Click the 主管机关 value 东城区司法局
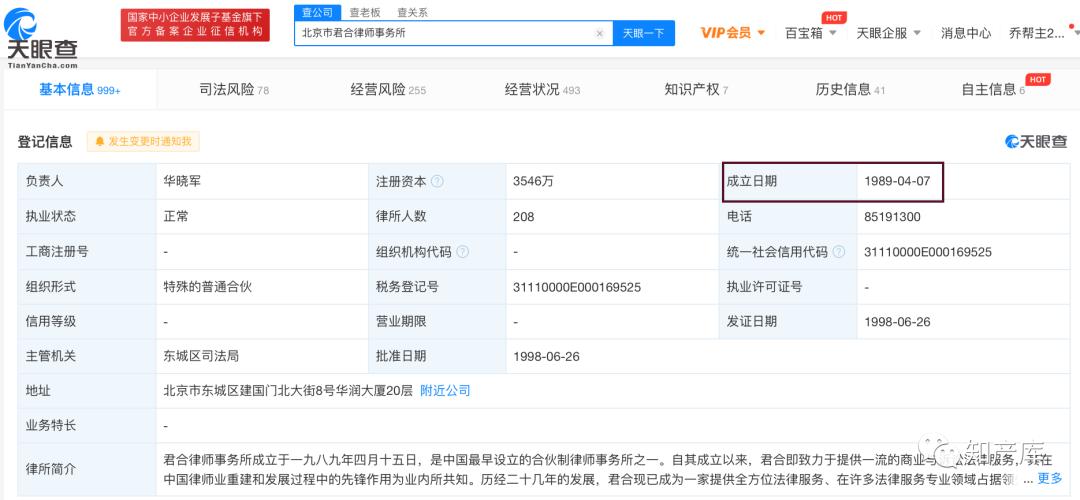1080x500 pixels. [201, 357]
